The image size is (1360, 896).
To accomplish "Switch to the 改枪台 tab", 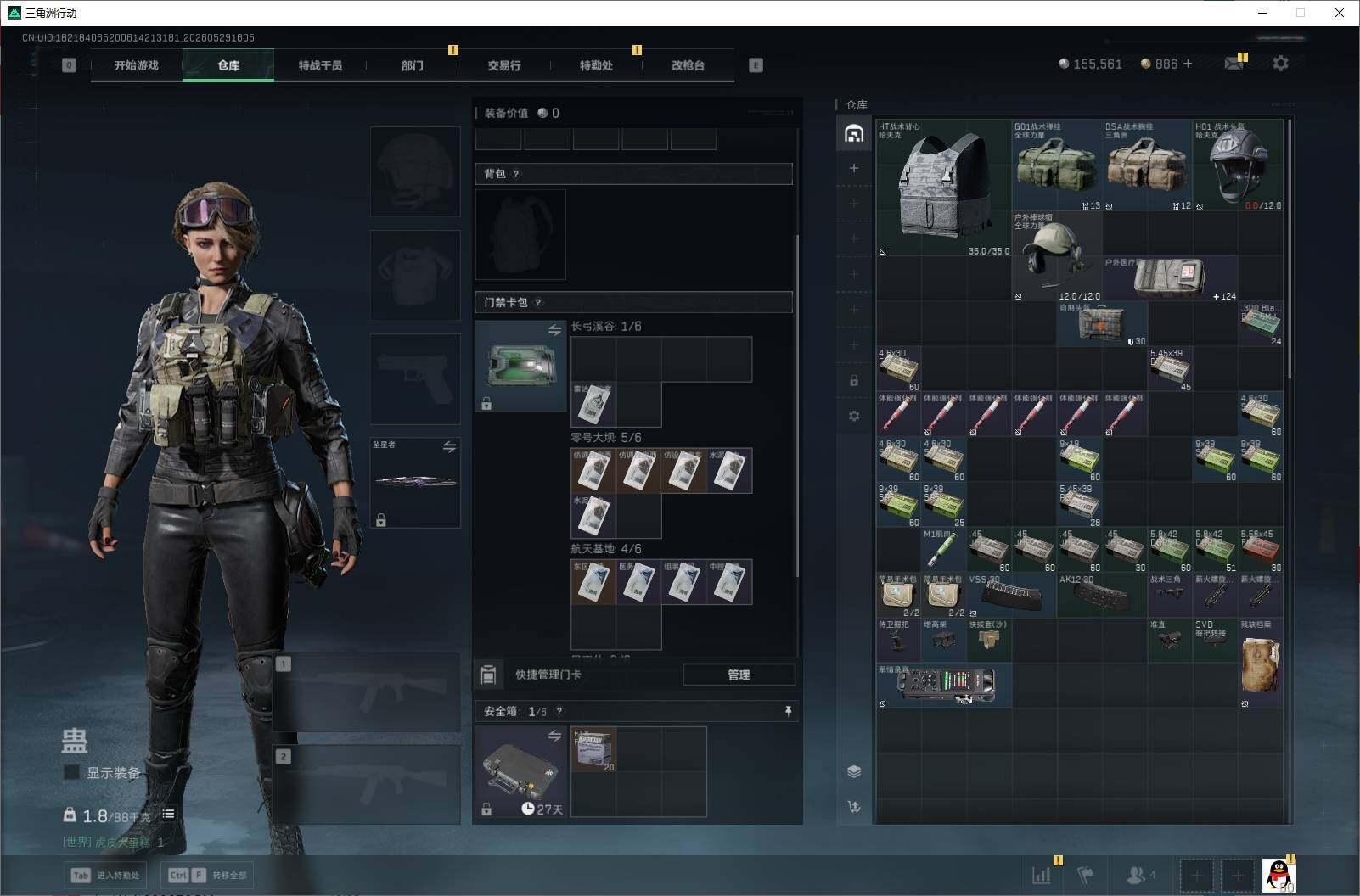I will point(688,65).
